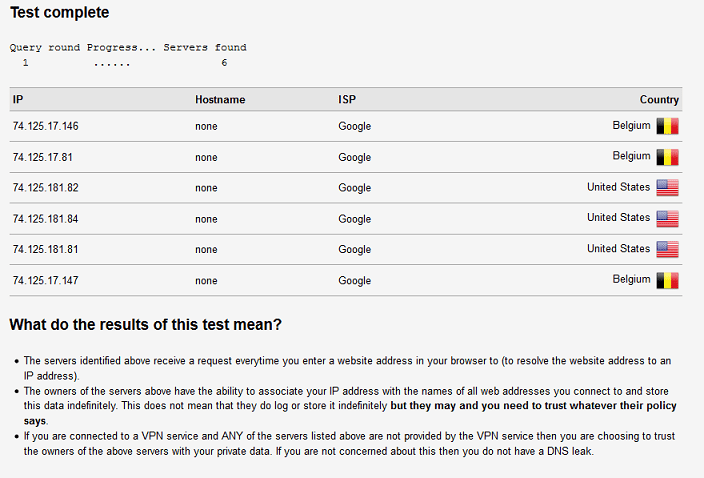Click the Belgium flag beside 74.125.17.81

click(667, 157)
